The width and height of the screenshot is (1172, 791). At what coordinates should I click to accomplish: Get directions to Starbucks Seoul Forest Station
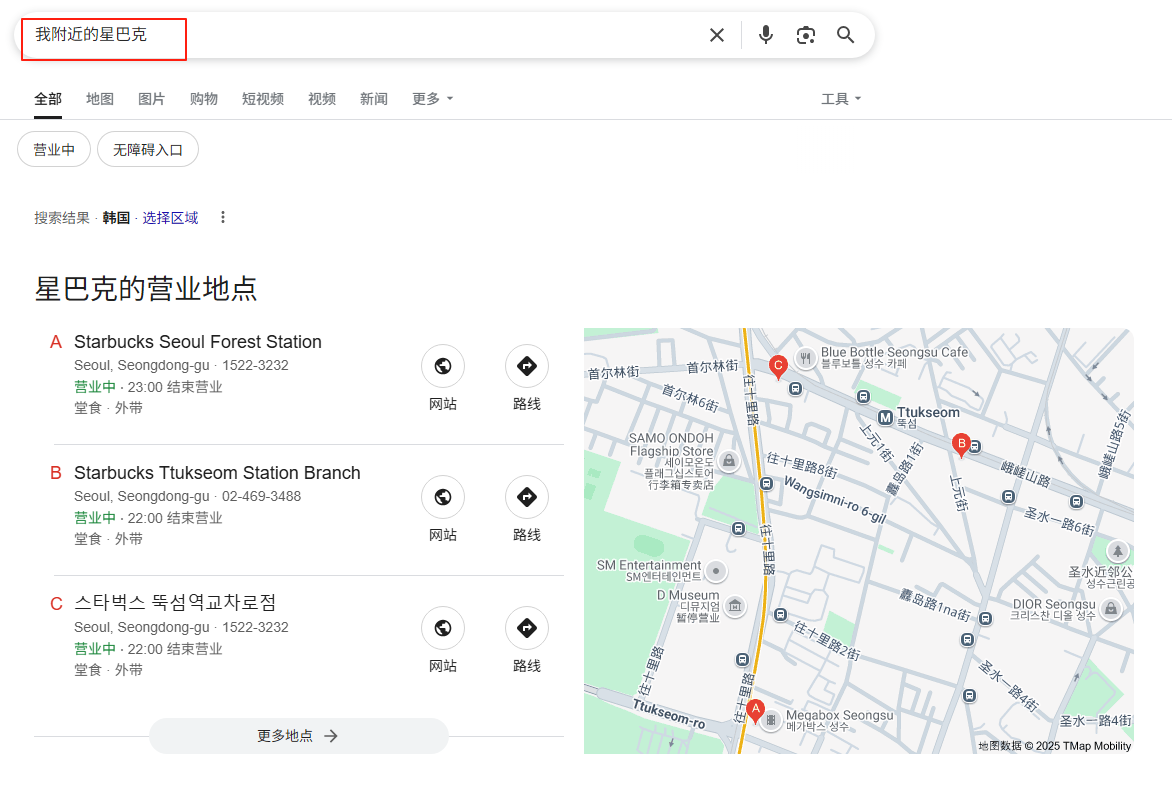click(527, 366)
